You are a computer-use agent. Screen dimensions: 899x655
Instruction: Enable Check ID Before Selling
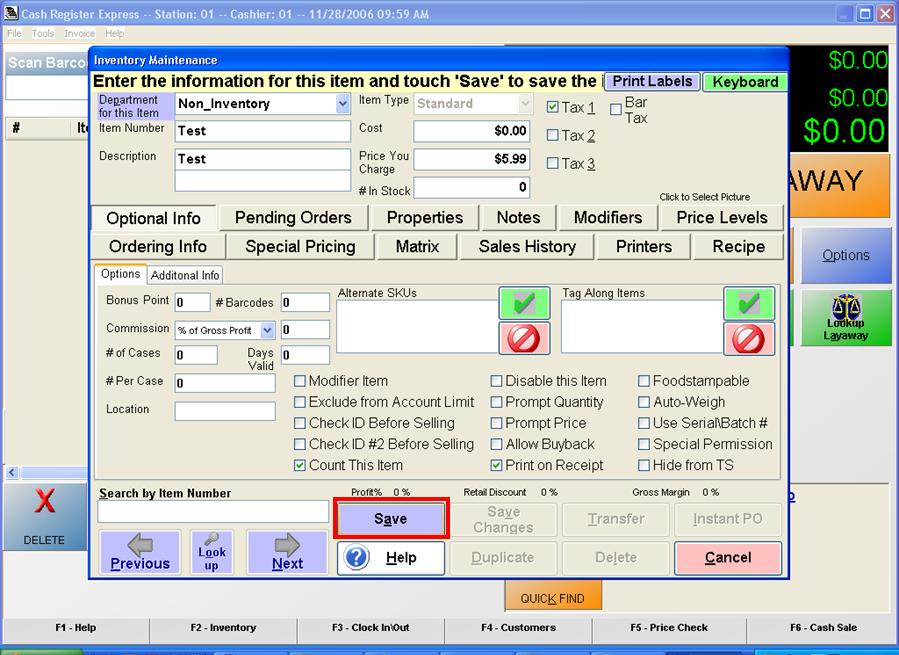tap(299, 423)
